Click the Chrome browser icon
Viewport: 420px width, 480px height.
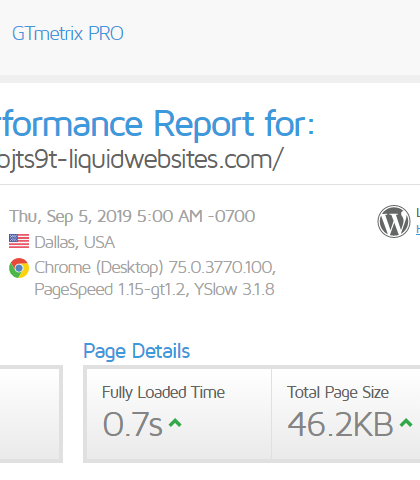(x=19, y=268)
